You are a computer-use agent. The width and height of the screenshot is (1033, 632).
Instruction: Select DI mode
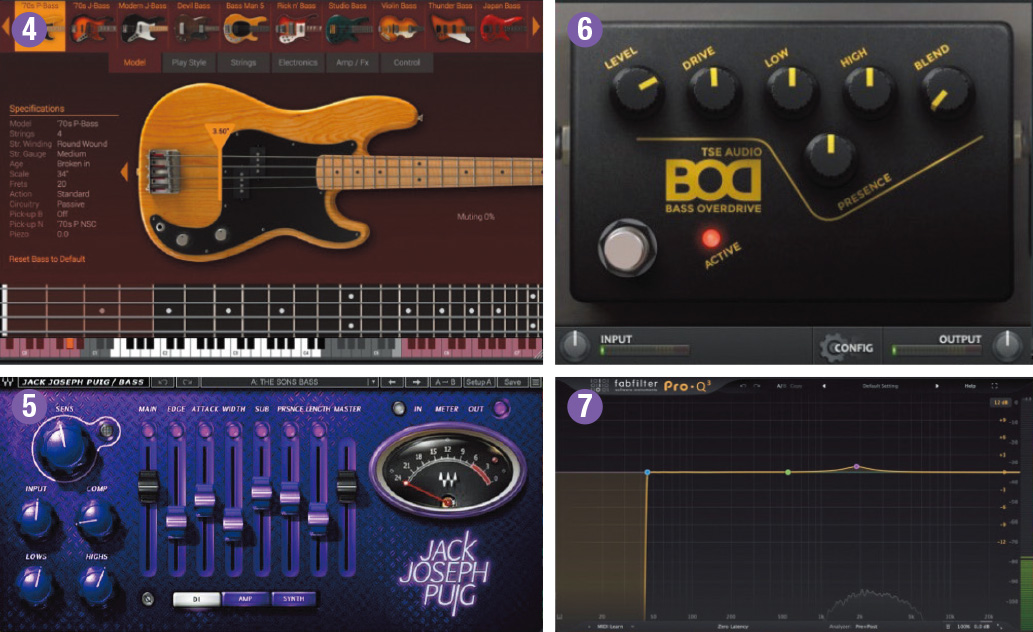[x=196, y=599]
